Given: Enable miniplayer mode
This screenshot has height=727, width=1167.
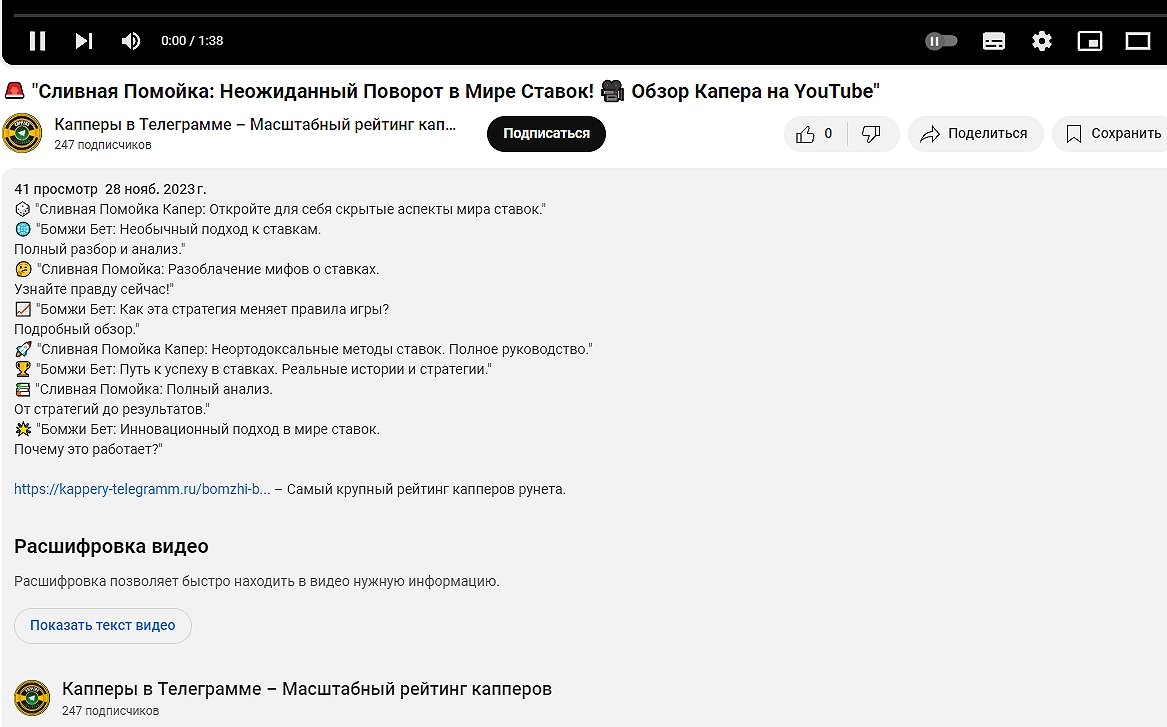Looking at the screenshot, I should pyautogui.click(x=1089, y=41).
